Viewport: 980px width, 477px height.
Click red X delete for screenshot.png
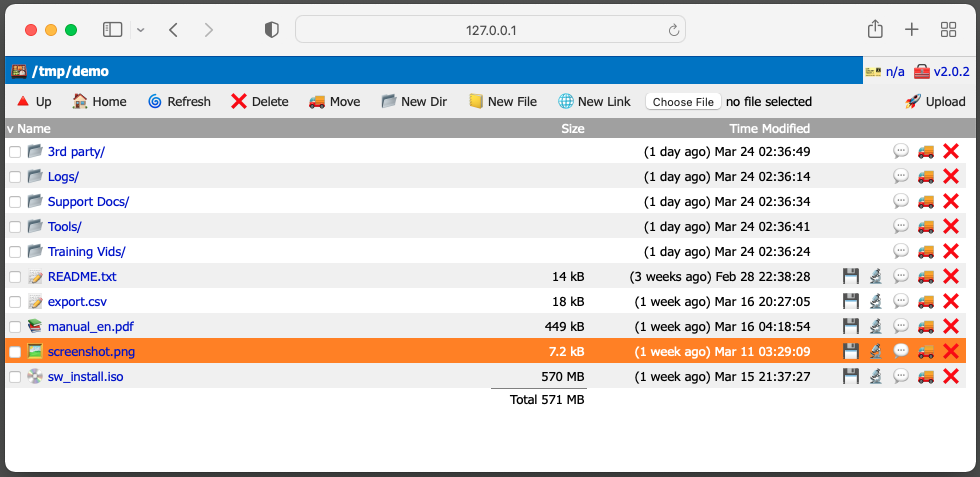click(951, 351)
